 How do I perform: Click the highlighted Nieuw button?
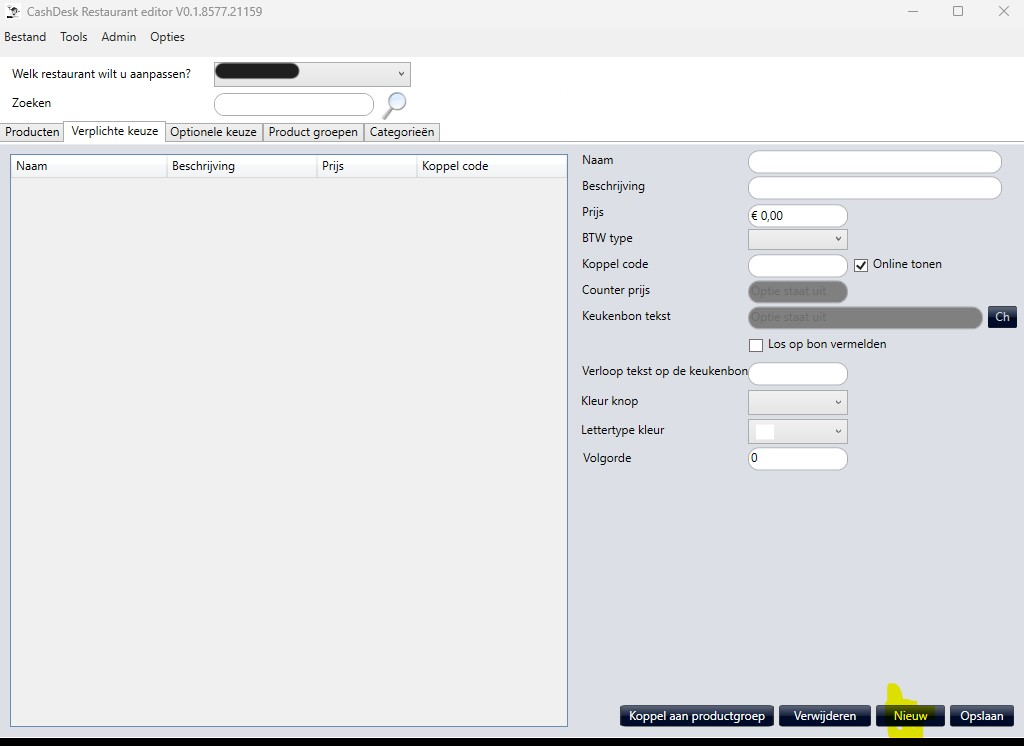910,715
